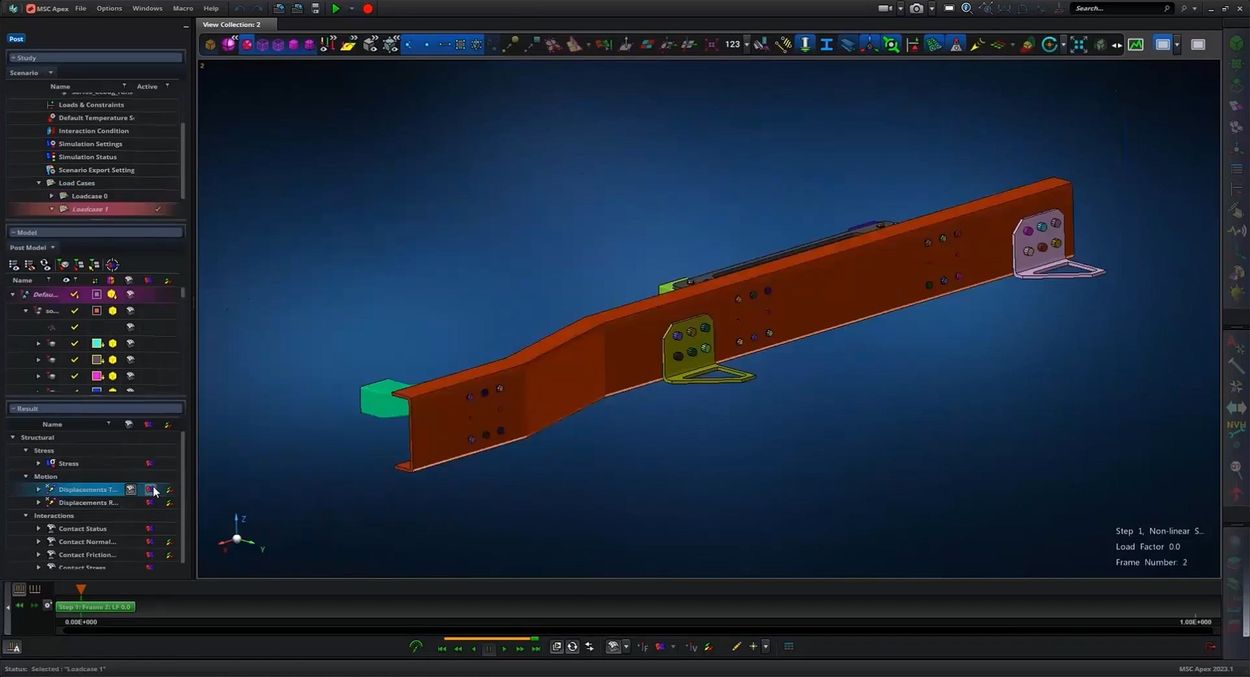This screenshot has height=677, width=1250.
Task: Select Displacements Rotational result entry
Action: pos(88,503)
